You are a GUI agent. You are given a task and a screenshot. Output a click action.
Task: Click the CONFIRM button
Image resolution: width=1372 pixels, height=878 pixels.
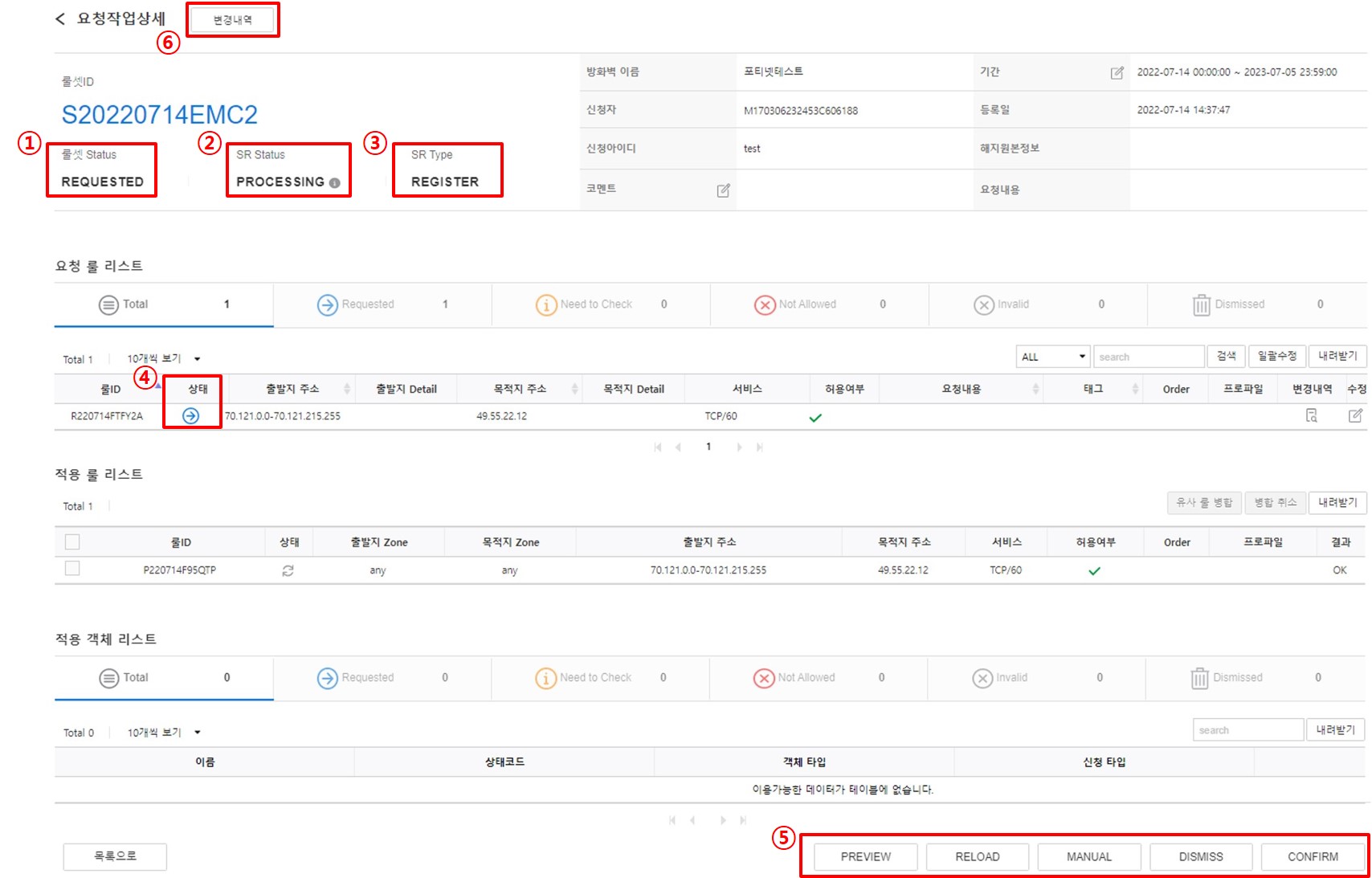1313,857
